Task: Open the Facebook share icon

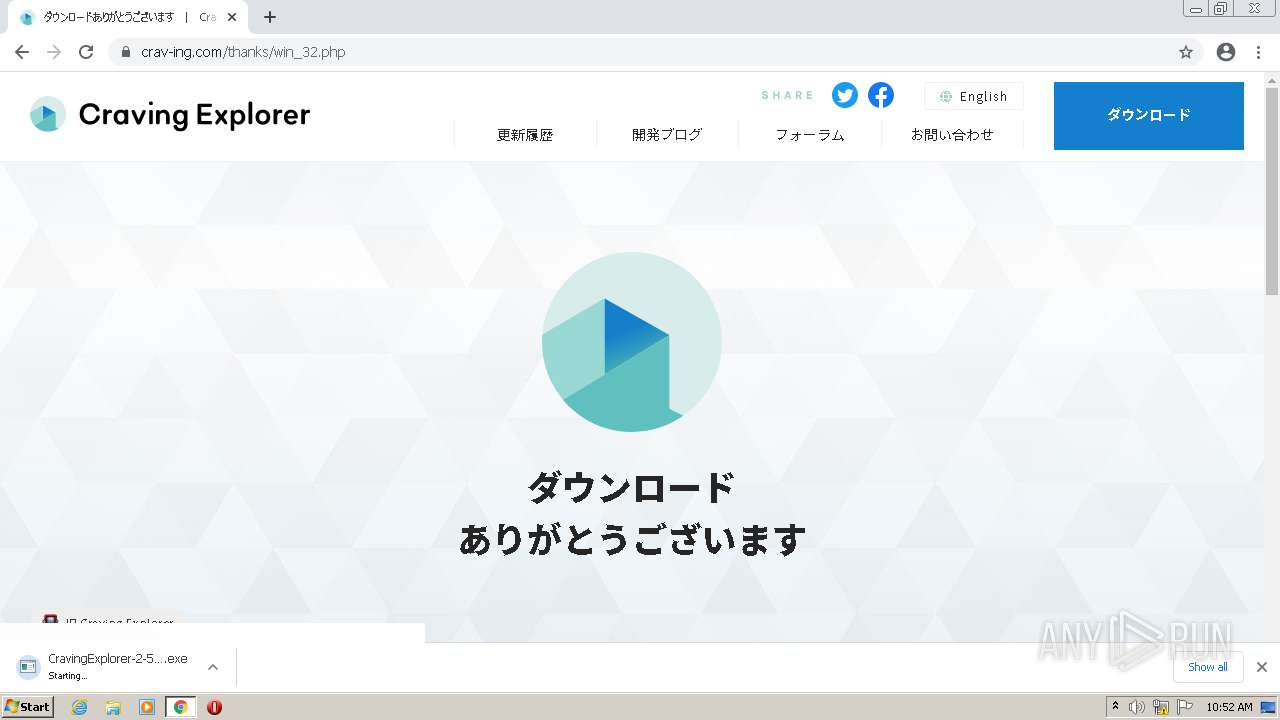Action: point(881,95)
